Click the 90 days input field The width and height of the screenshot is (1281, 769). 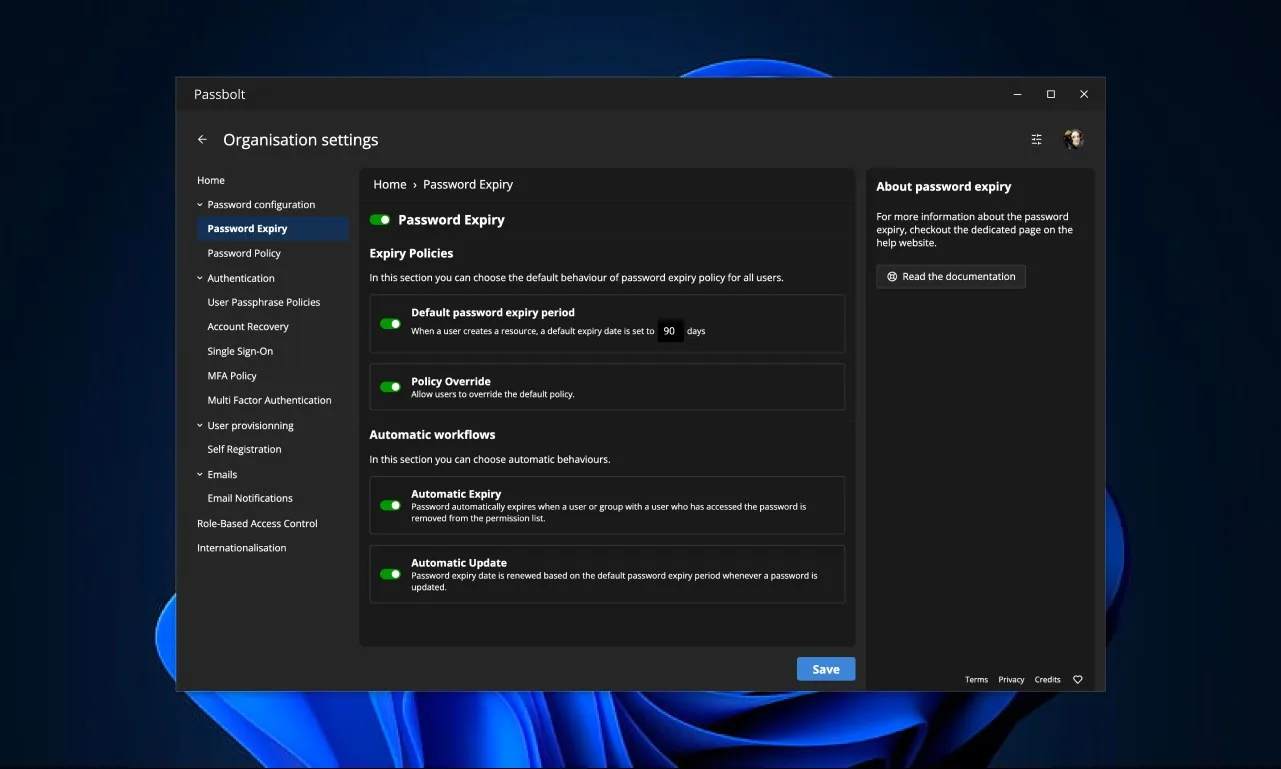670,331
